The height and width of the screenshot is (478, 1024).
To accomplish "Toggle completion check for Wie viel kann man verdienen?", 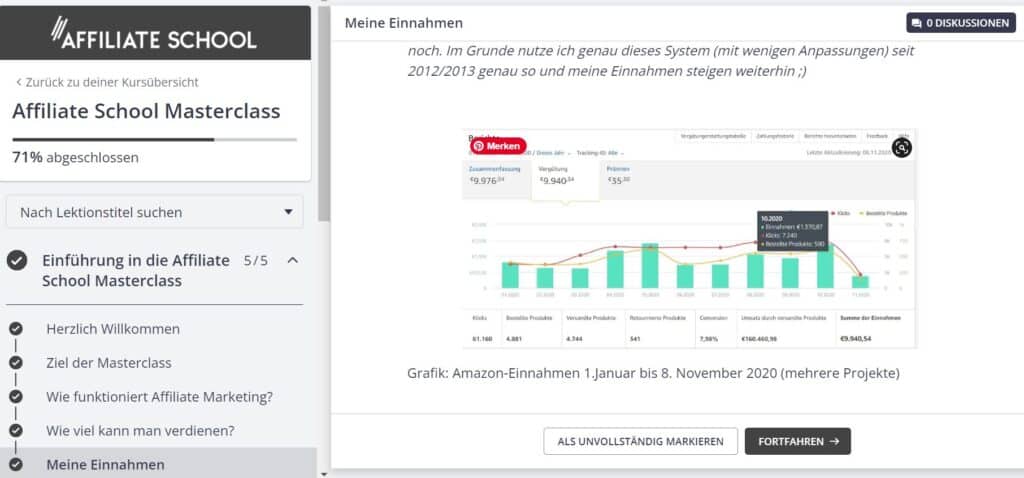I will [15, 430].
